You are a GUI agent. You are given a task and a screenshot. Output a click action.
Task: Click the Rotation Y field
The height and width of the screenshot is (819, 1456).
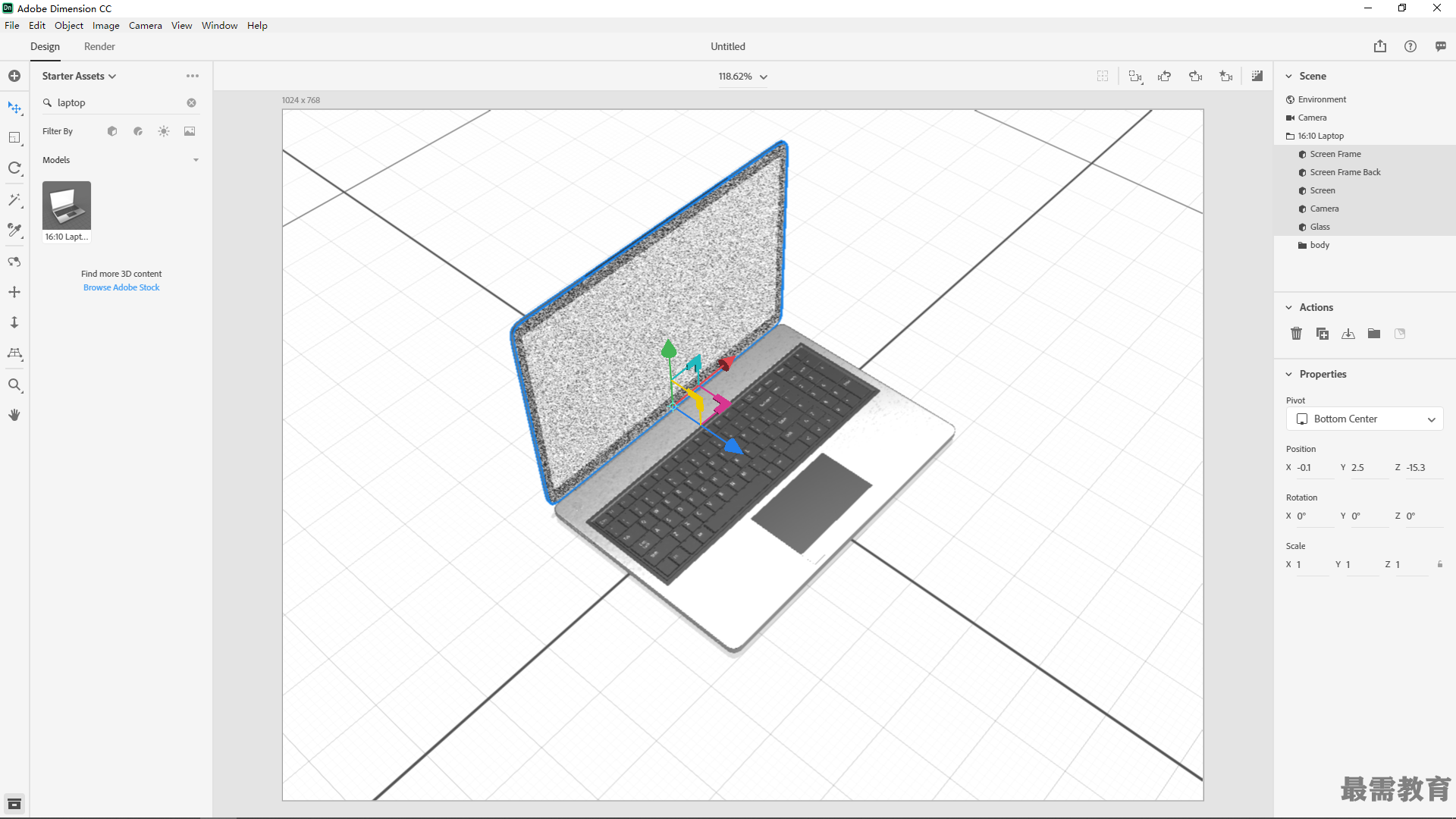tap(1370, 516)
